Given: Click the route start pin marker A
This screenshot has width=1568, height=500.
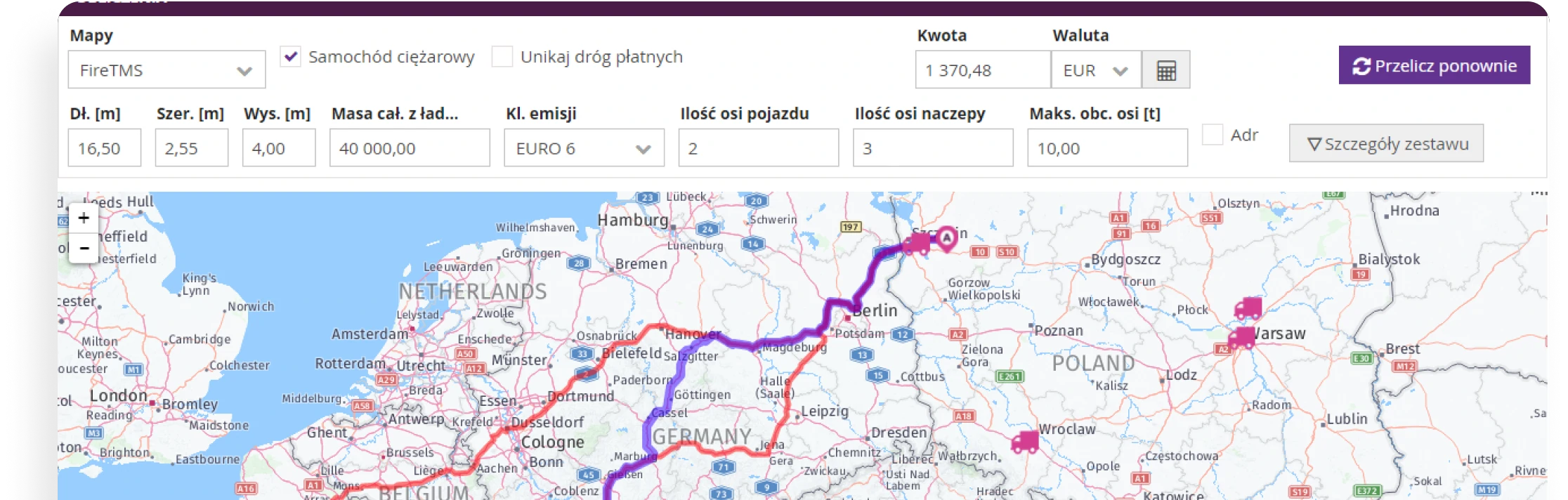Looking at the screenshot, I should pyautogui.click(x=947, y=238).
